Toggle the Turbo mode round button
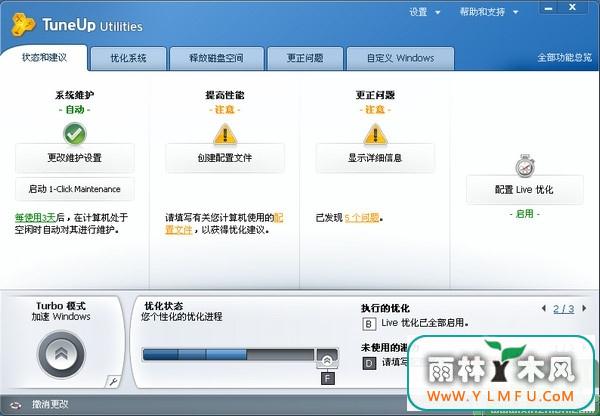This screenshot has width=600, height=416. [61, 354]
